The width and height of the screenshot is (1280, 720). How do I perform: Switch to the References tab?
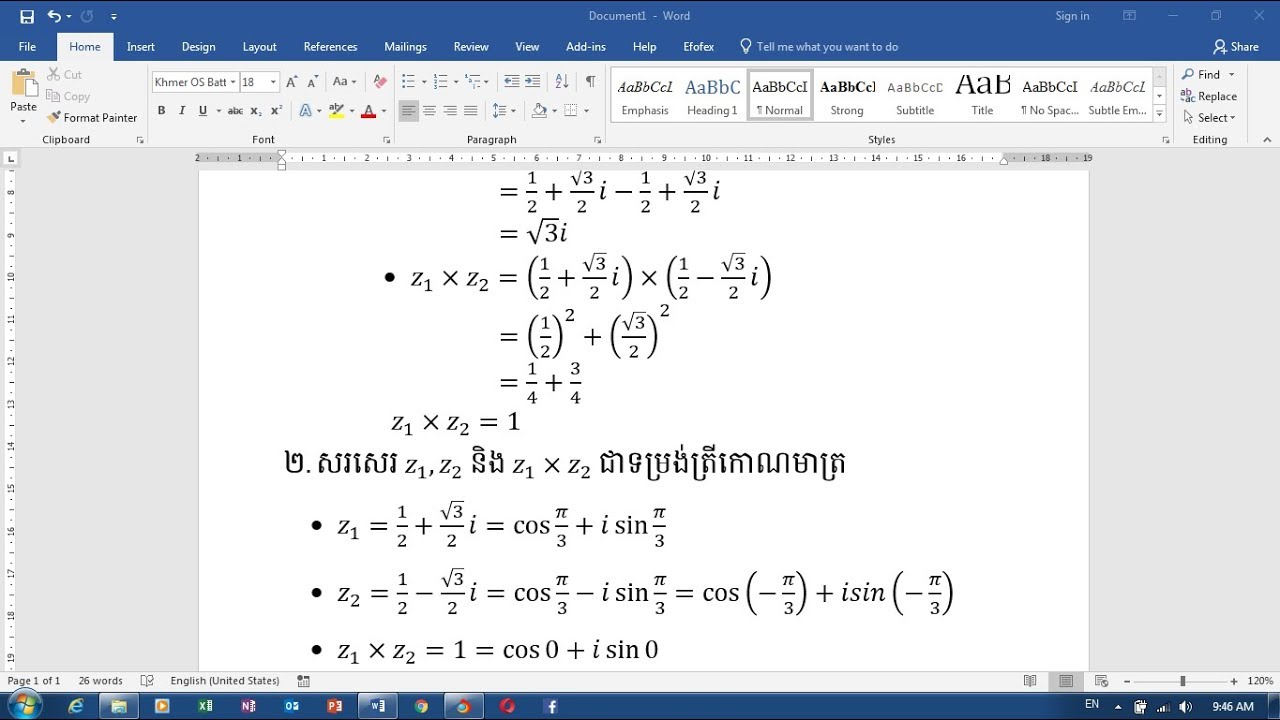330,47
